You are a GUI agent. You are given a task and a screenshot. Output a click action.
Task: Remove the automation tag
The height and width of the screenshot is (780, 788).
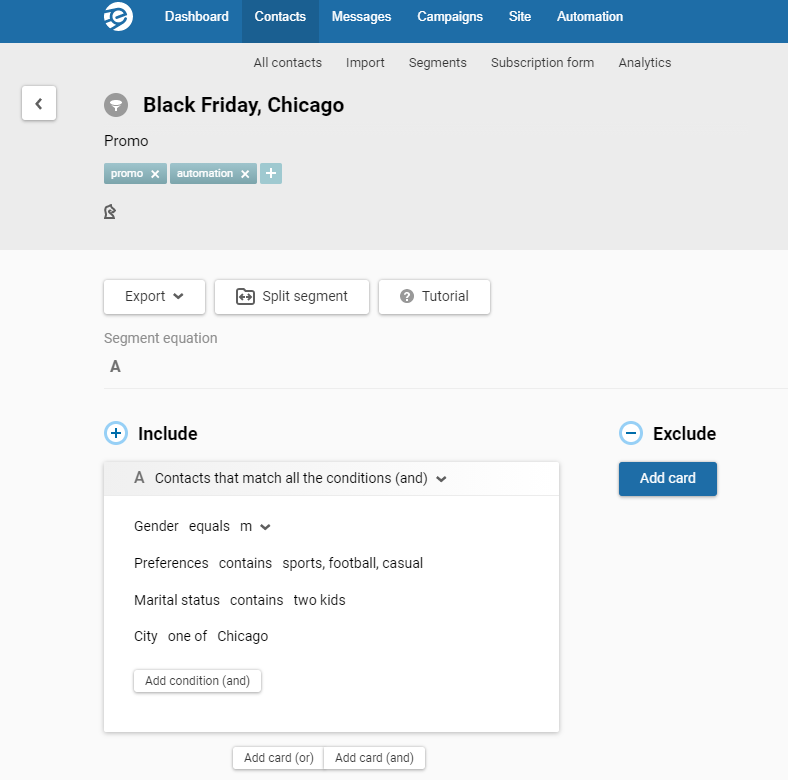click(245, 174)
